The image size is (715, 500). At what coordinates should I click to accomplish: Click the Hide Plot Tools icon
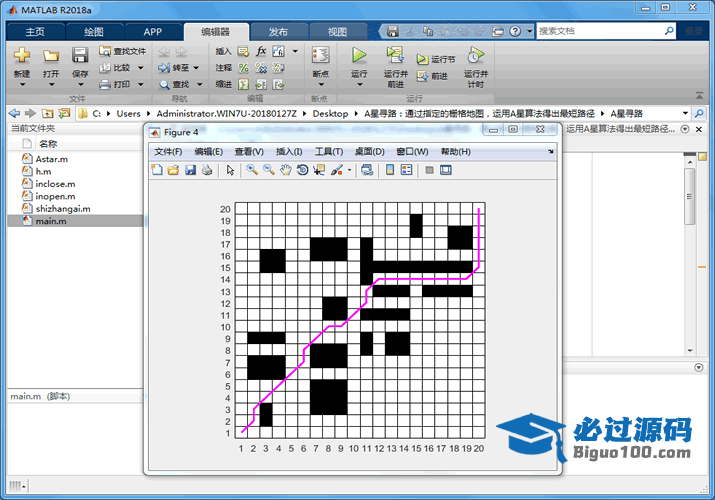[x=429, y=170]
